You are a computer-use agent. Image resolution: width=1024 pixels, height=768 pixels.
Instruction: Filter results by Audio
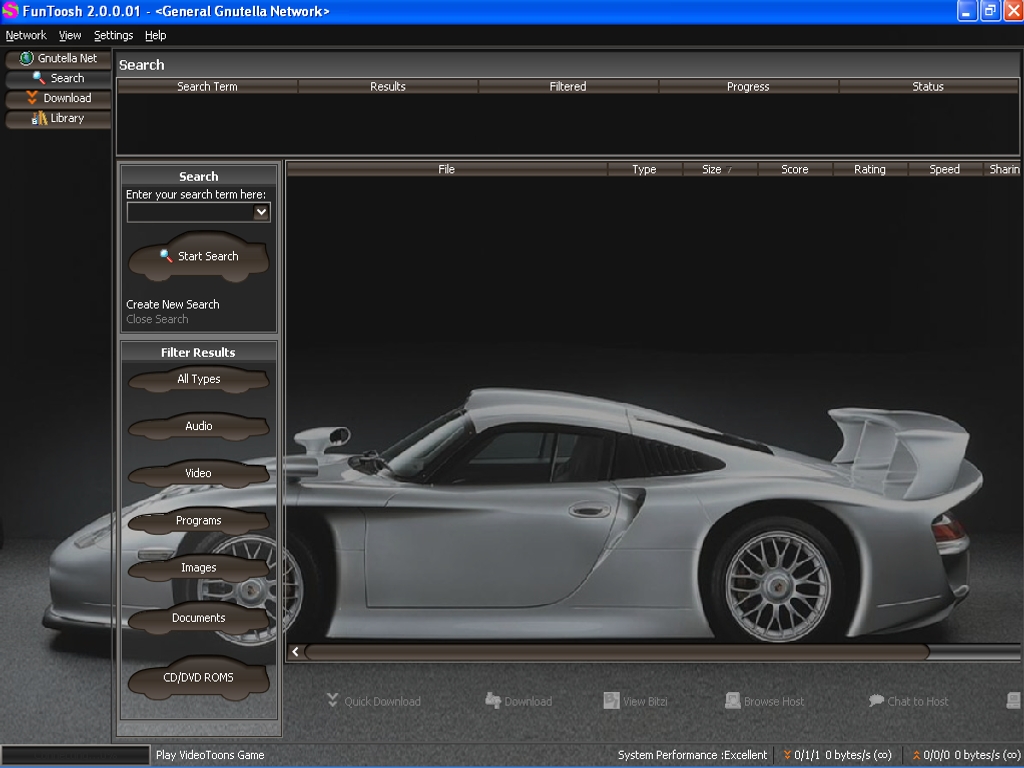(x=198, y=426)
